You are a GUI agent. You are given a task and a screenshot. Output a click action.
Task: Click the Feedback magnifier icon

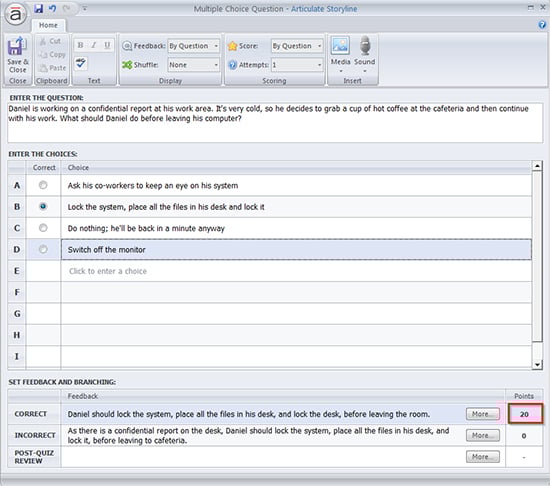click(127, 46)
